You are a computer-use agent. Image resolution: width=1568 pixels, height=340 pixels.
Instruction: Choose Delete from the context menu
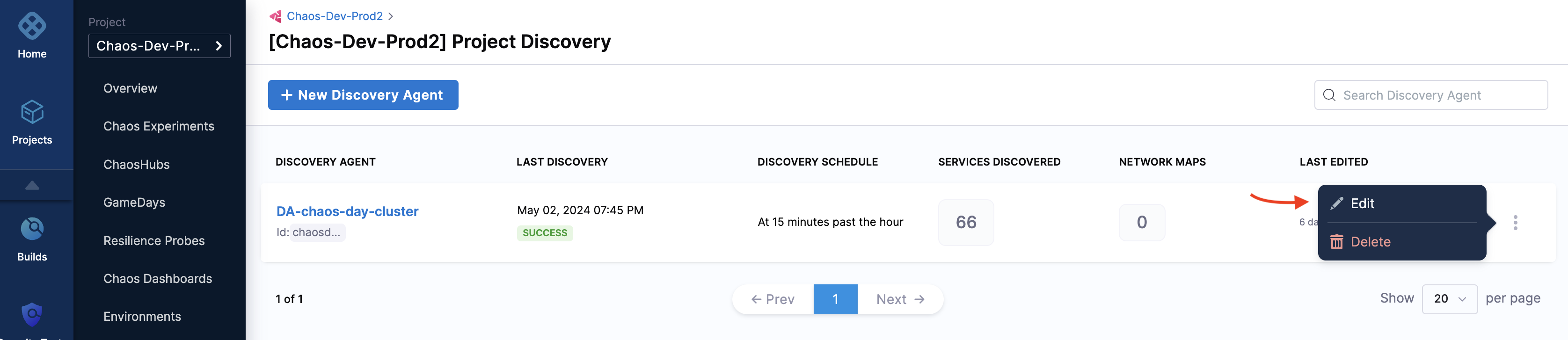(1370, 242)
